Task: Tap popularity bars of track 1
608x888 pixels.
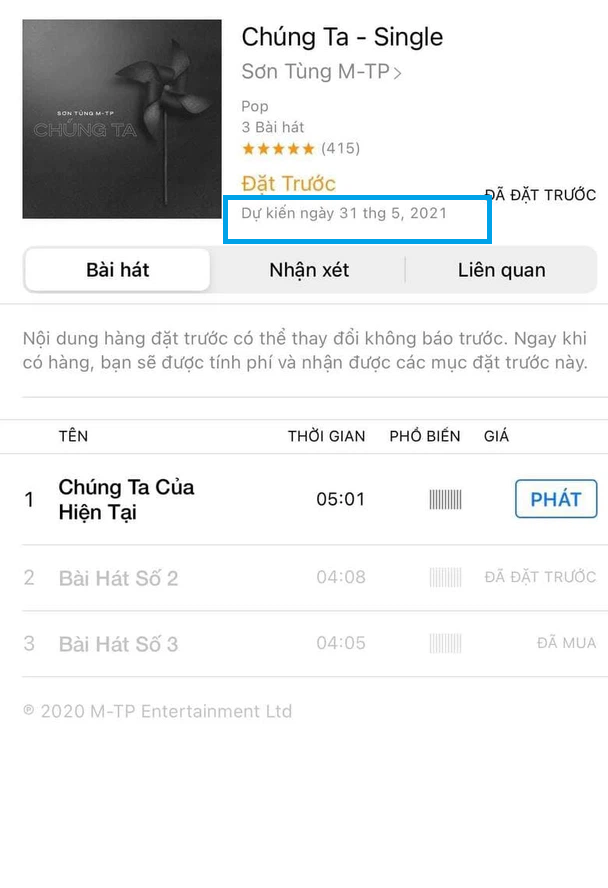Action: pyautogui.click(x=446, y=500)
